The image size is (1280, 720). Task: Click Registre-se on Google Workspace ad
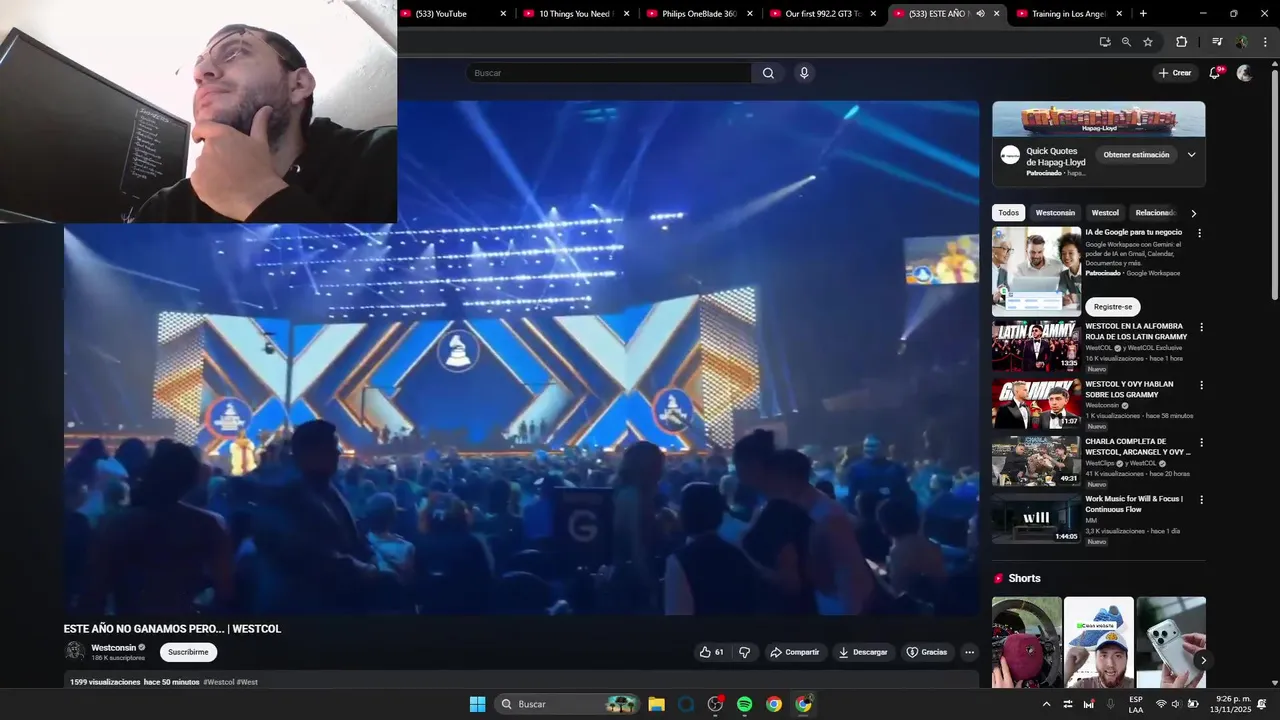point(1113,307)
